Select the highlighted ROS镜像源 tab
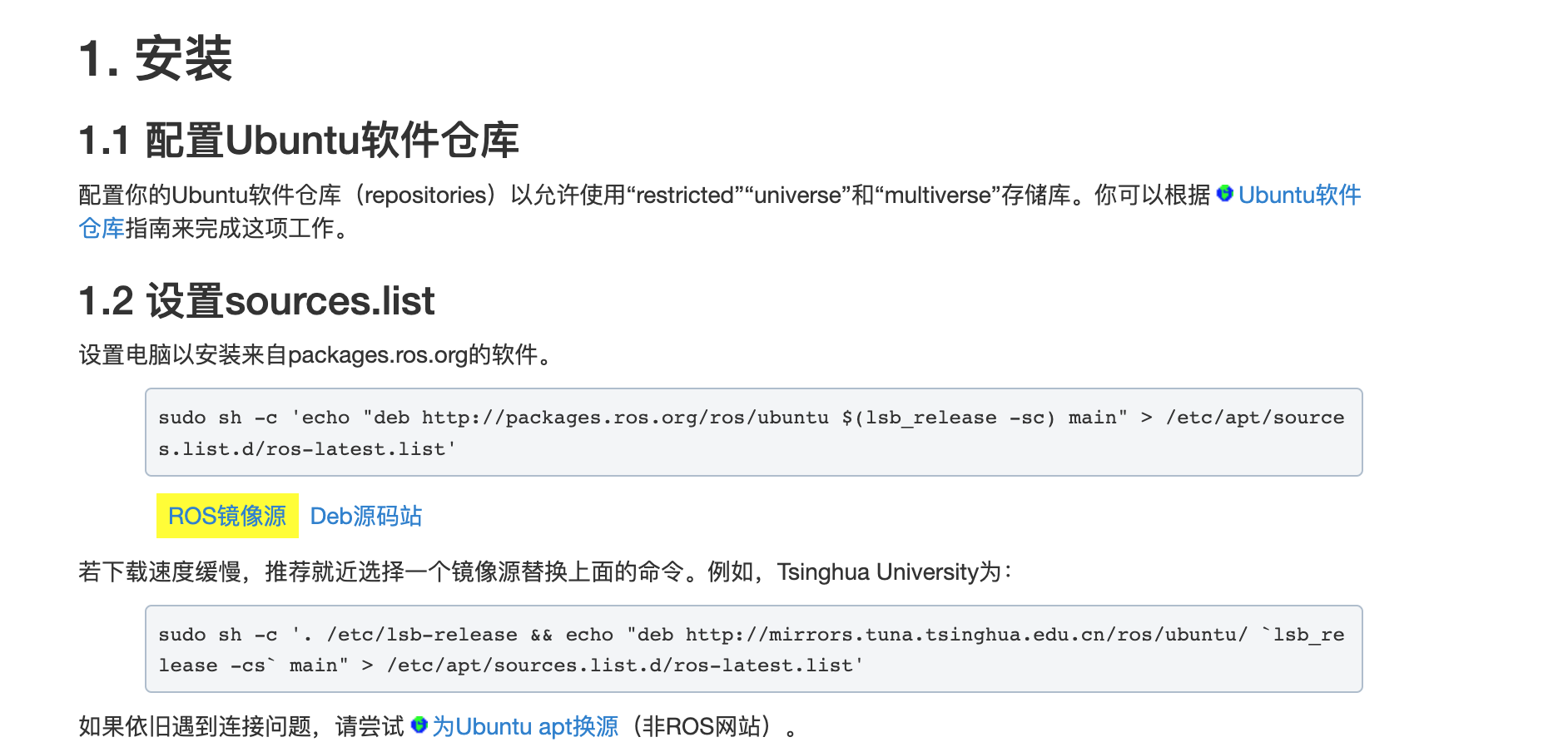The height and width of the screenshot is (752, 1568). tap(227, 517)
